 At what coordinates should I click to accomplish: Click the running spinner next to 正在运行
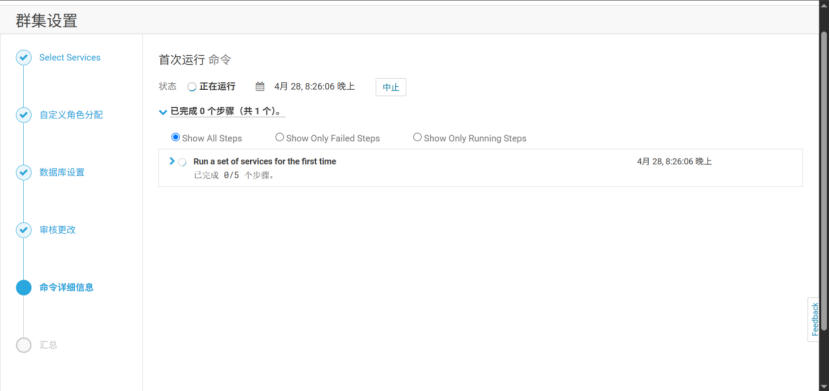coord(192,87)
